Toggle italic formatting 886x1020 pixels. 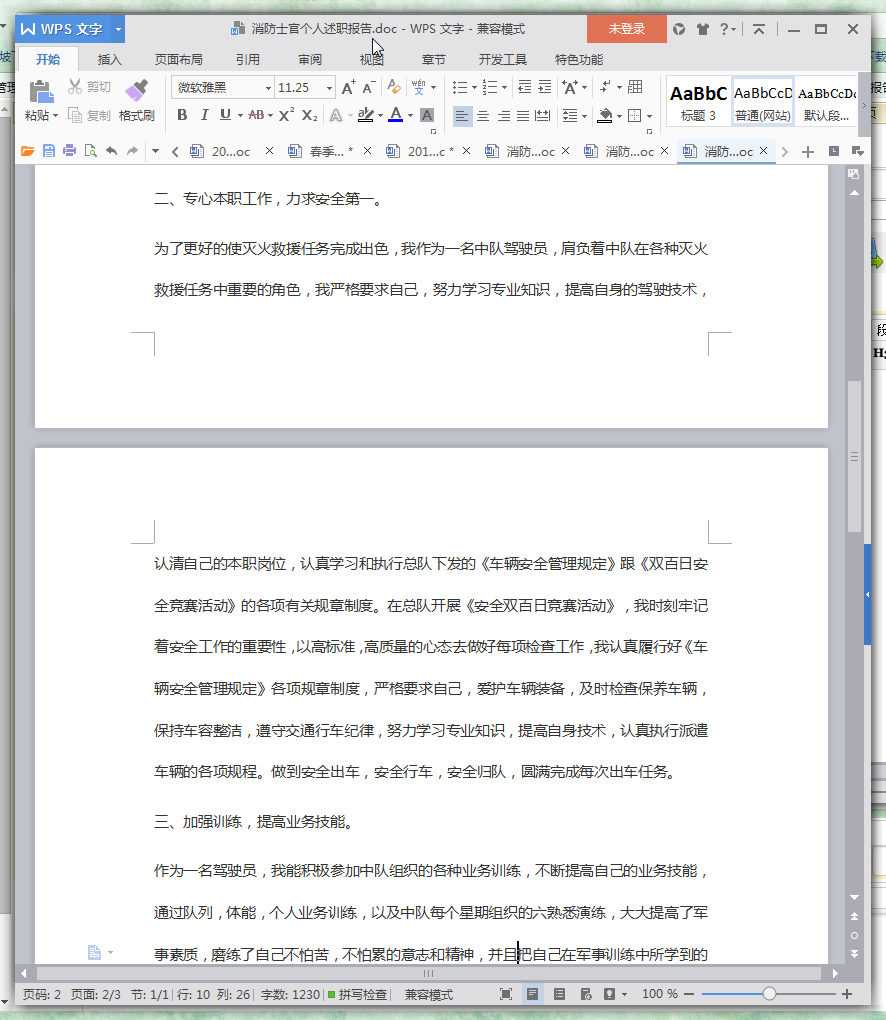(x=204, y=115)
